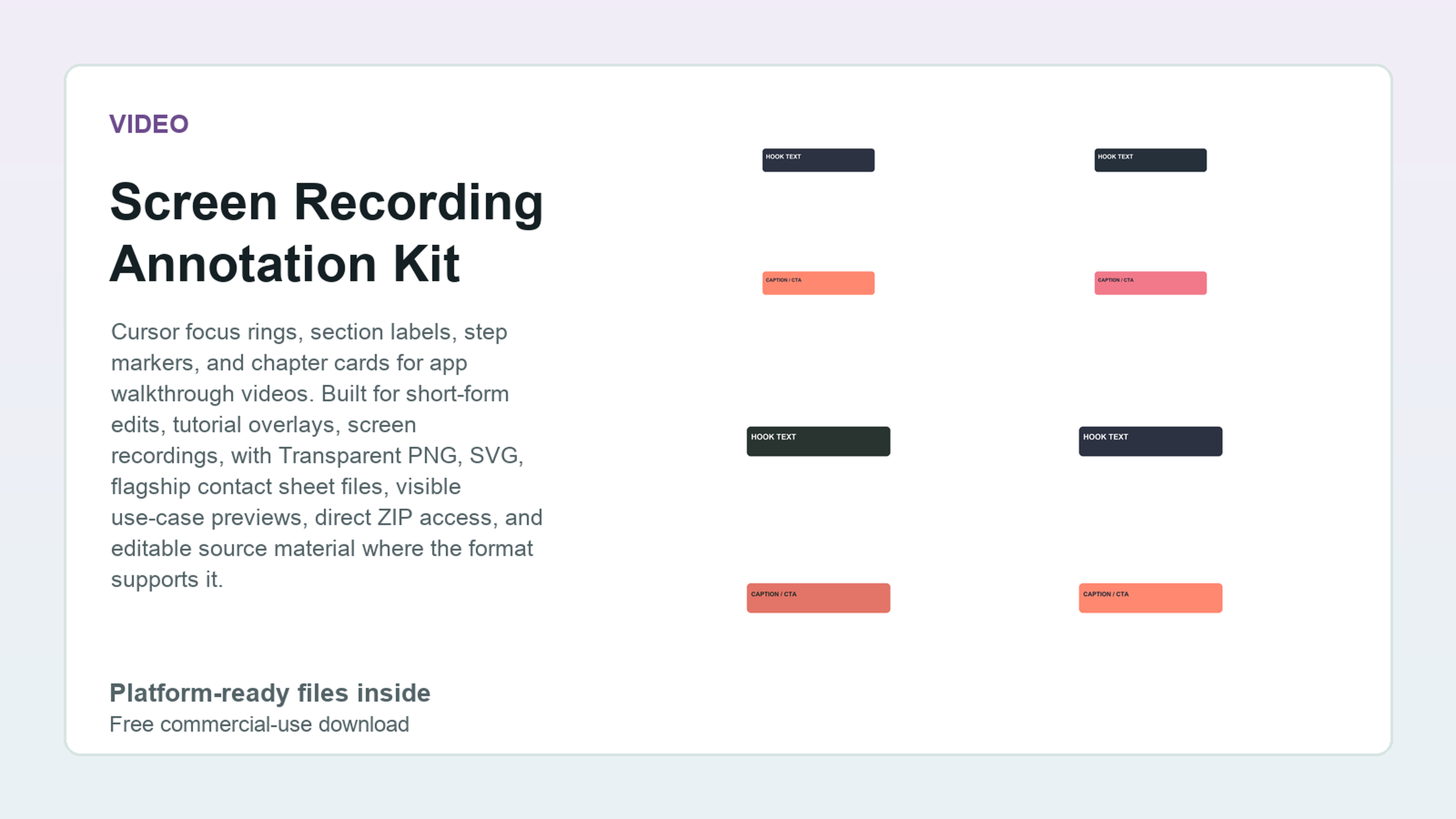Select the Screen Recording Annotation Kit heading

click(327, 233)
